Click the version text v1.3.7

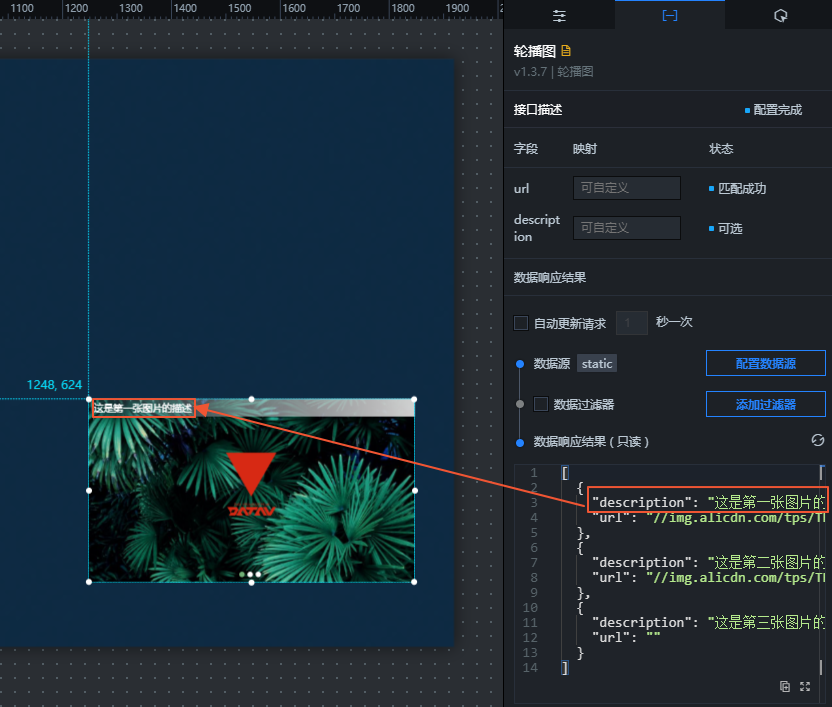pyautogui.click(x=530, y=72)
